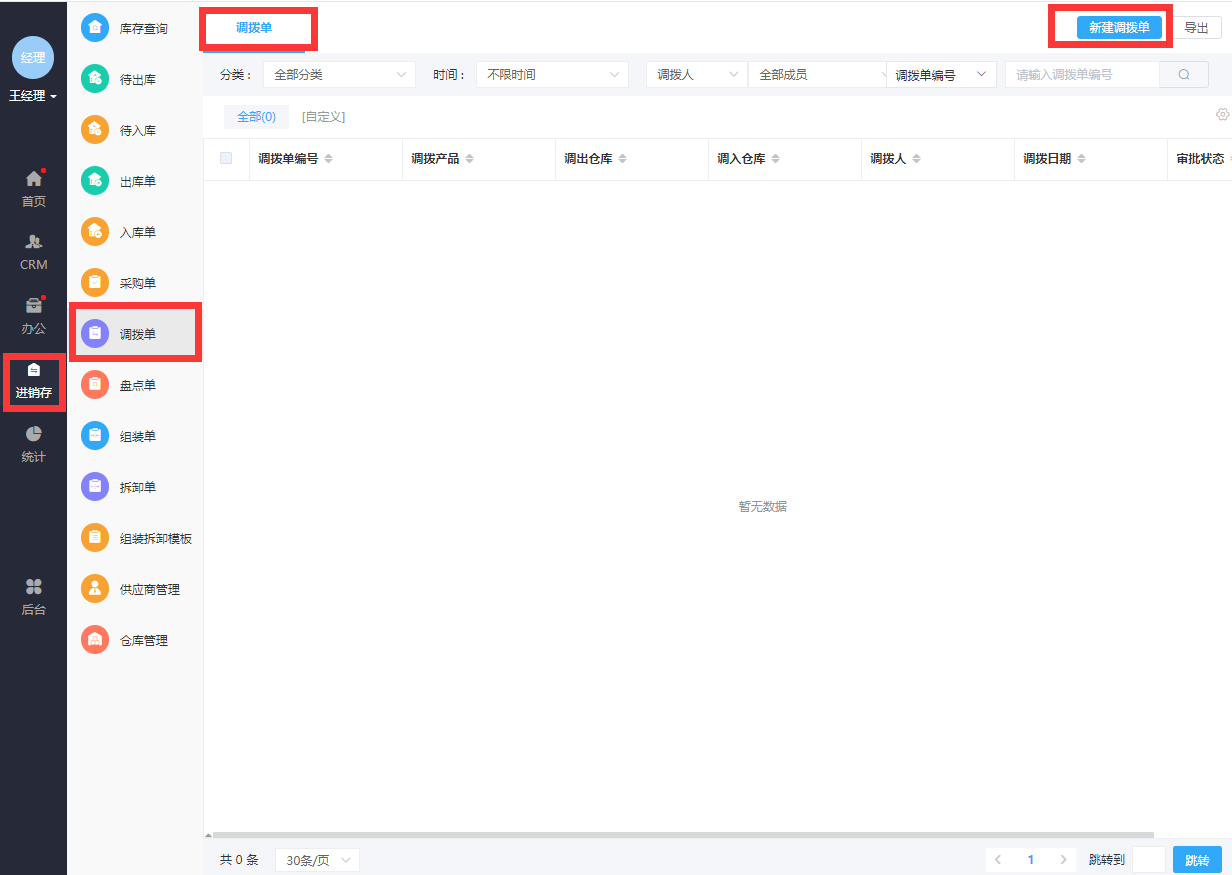The height and width of the screenshot is (875, 1232).
Task: Sort by 调拨日期 column arrows
Action: click(x=1081, y=159)
